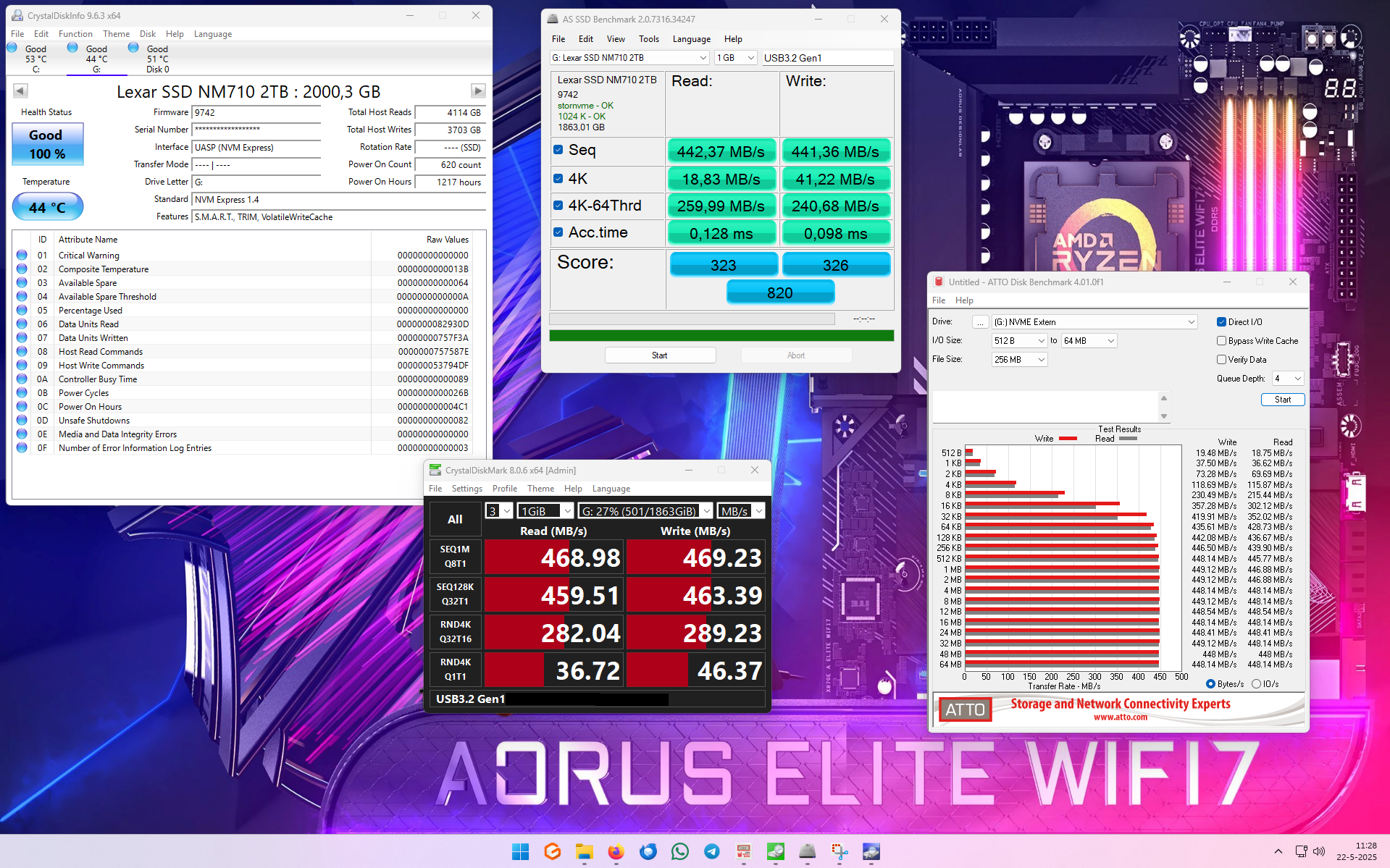
Task: Run the SEQ1M Q8T1 test button
Action: pos(455,557)
